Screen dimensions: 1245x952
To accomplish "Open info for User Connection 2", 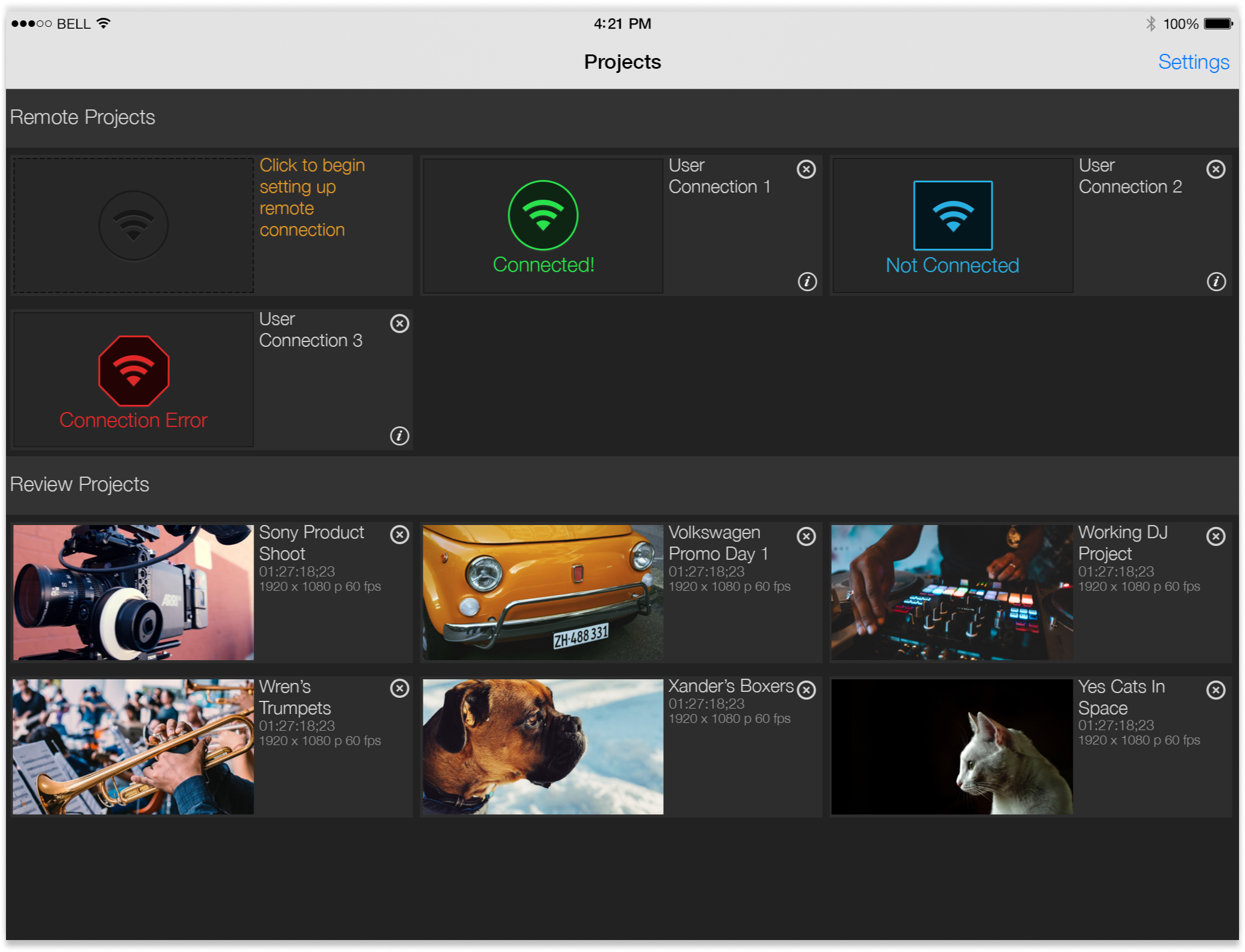I will [1216, 282].
